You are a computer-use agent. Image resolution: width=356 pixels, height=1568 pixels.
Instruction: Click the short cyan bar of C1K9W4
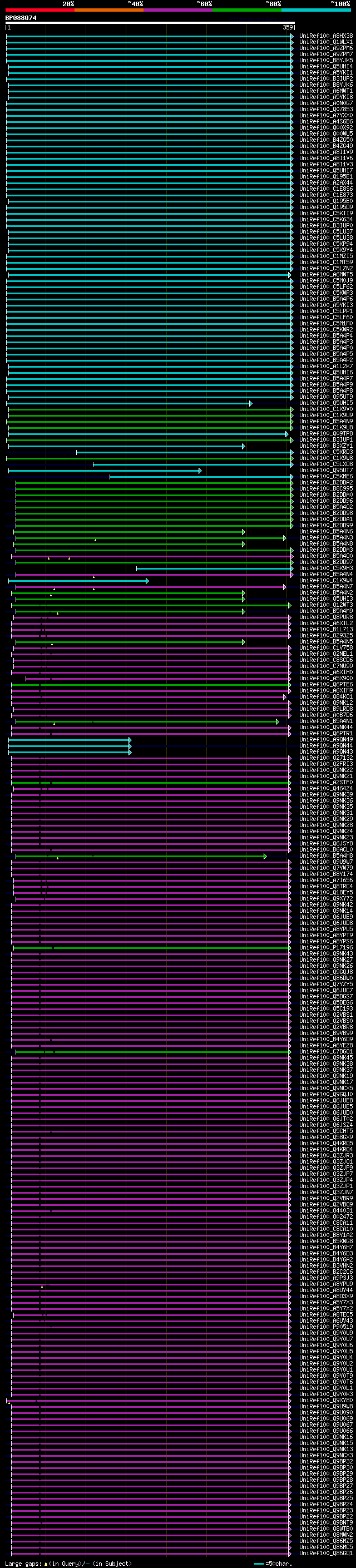pyautogui.click(x=78, y=581)
